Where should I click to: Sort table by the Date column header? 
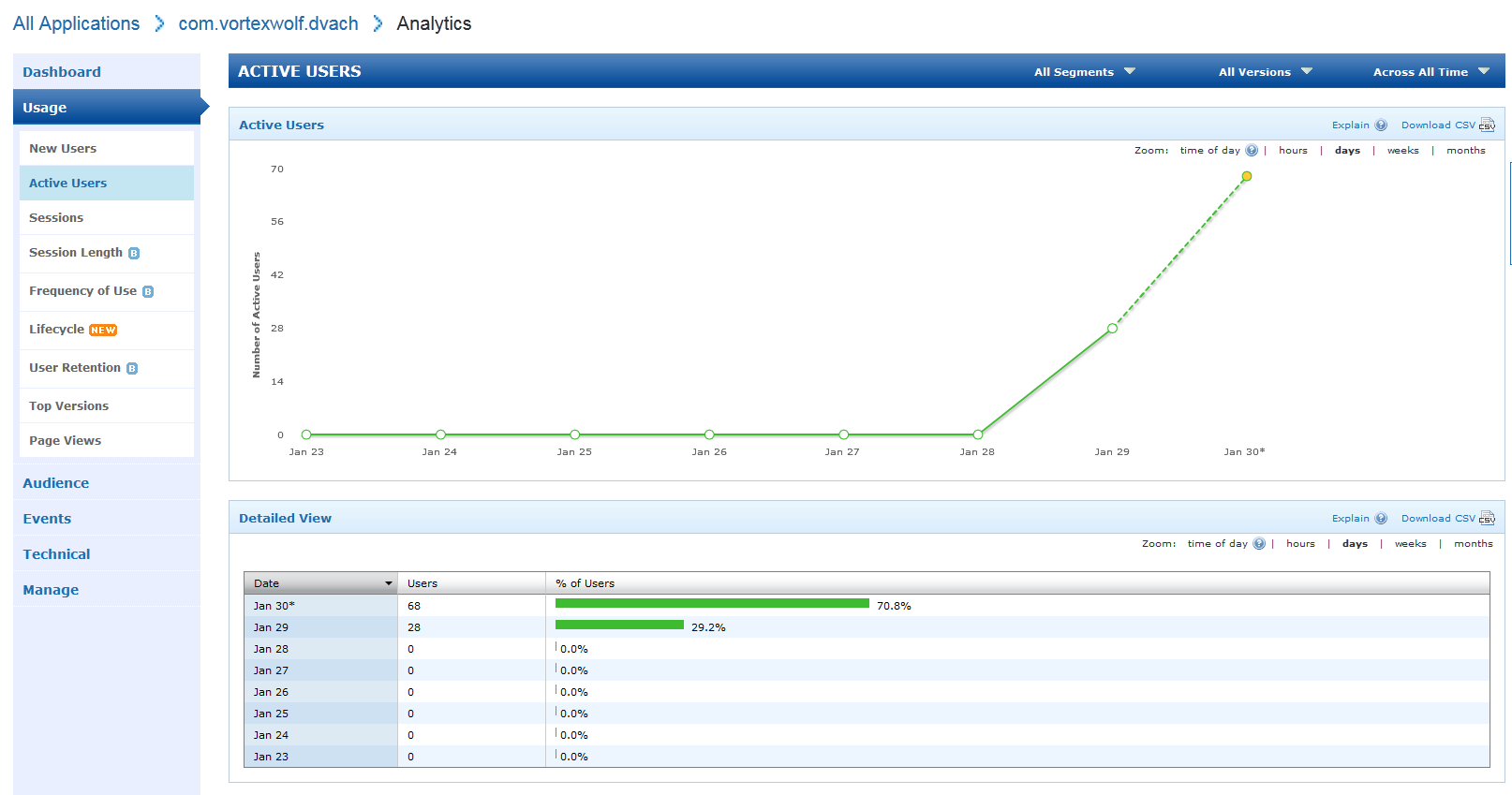tap(320, 583)
